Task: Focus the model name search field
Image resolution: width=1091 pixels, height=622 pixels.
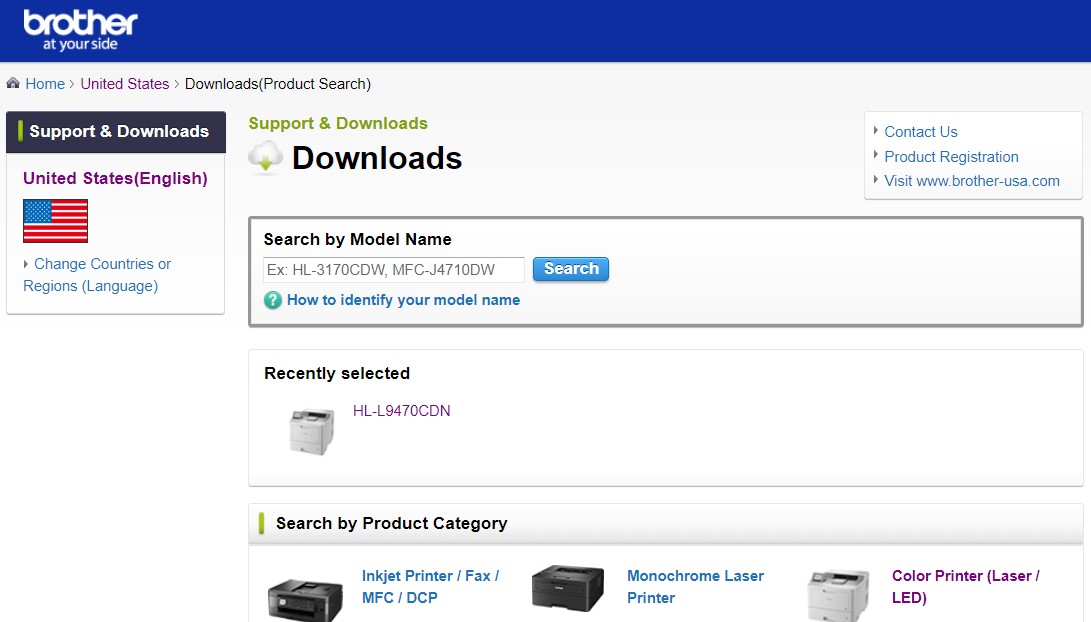Action: click(x=394, y=270)
